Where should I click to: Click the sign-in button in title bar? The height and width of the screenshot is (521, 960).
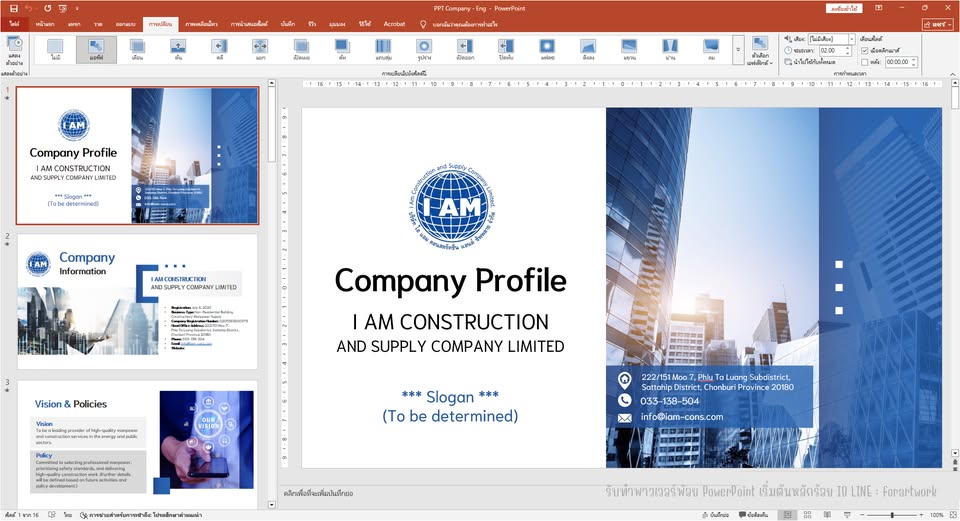[x=844, y=9]
